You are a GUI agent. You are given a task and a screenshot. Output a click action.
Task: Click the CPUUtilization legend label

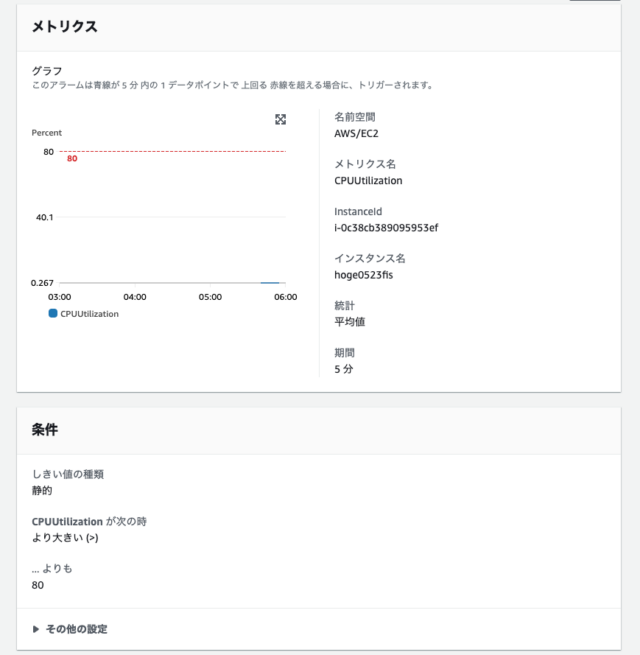(89, 314)
